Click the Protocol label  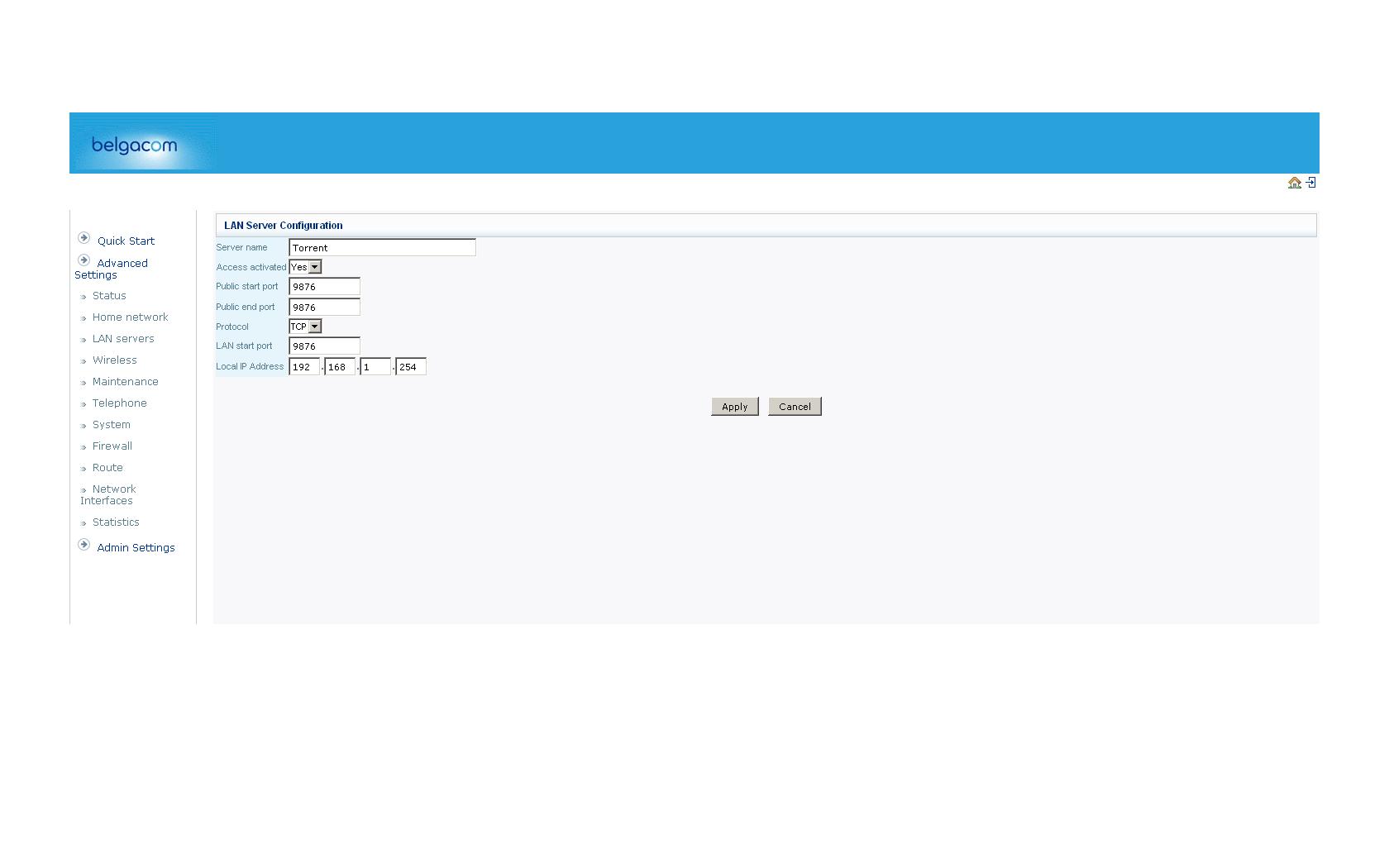[x=232, y=327]
